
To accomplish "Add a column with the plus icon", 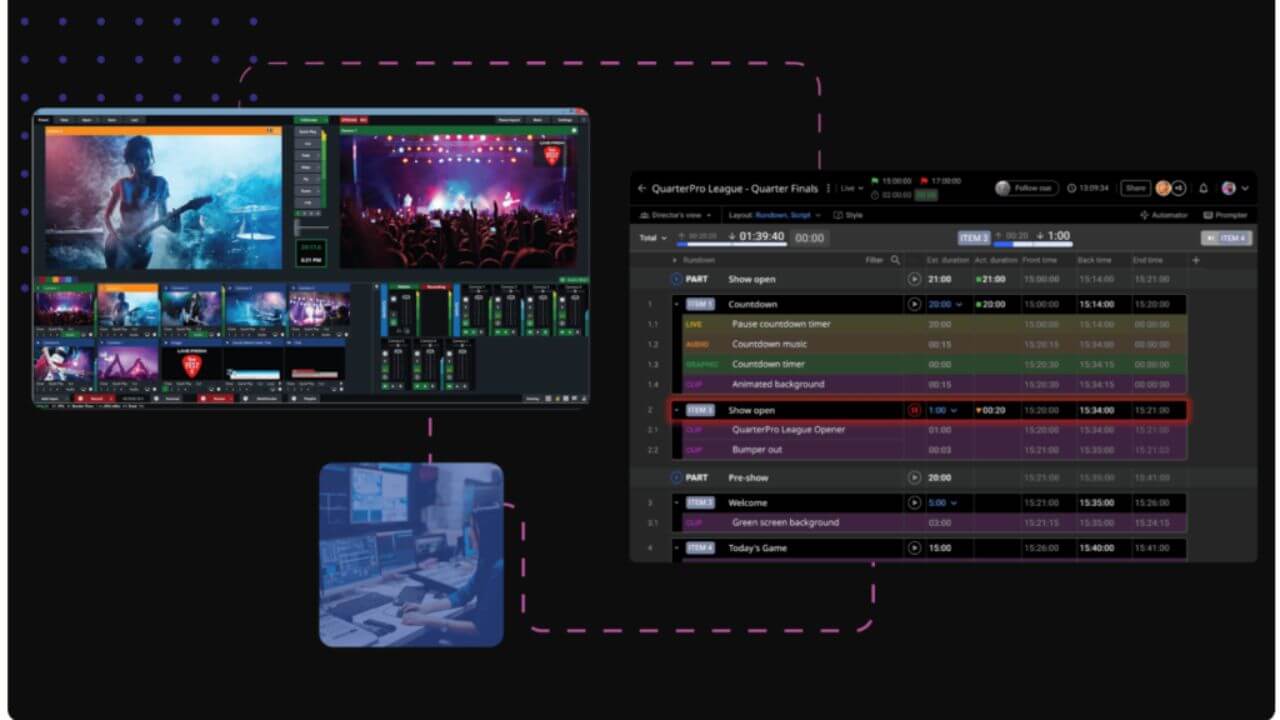I will click(x=1196, y=260).
